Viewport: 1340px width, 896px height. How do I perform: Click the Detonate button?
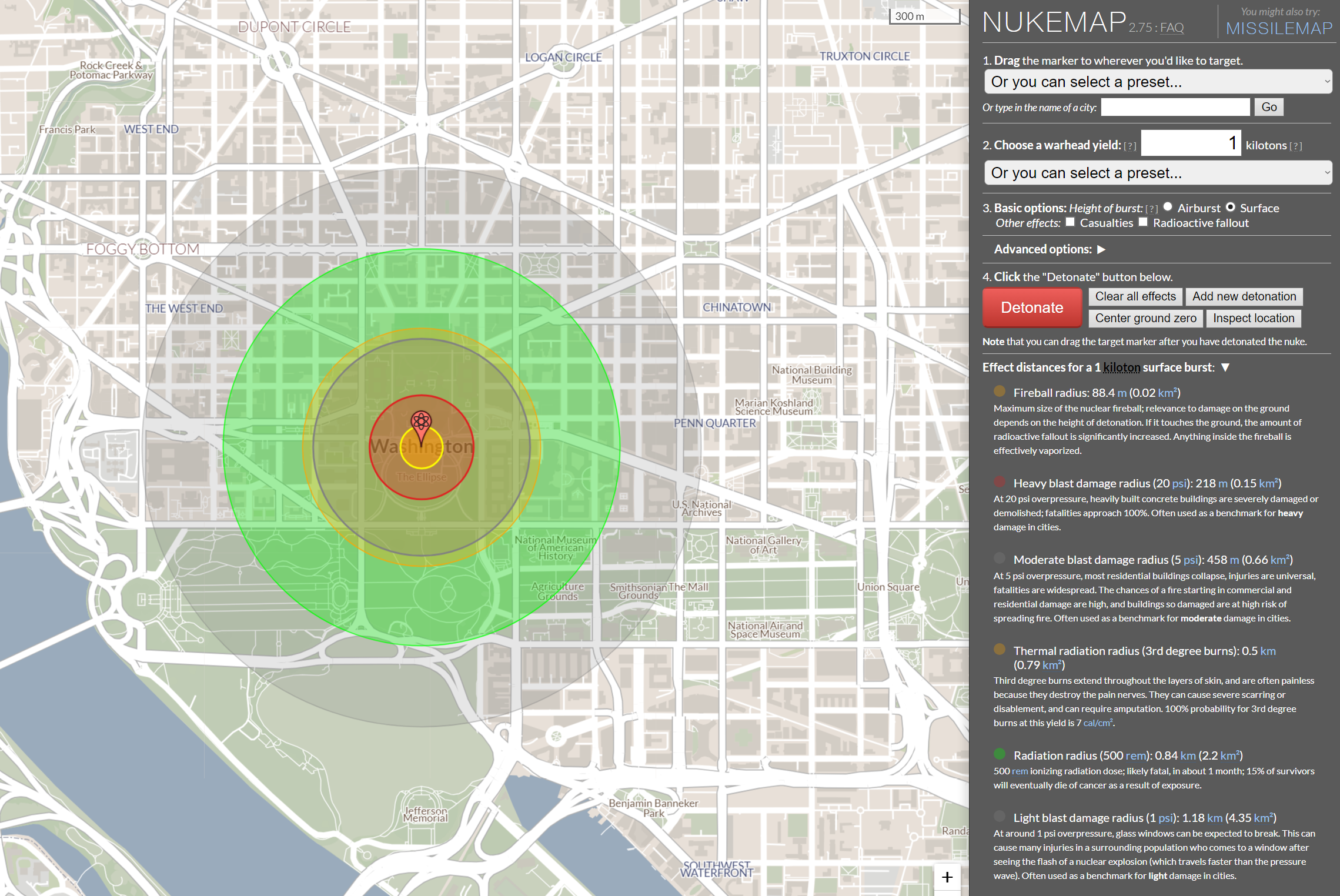[1032, 307]
